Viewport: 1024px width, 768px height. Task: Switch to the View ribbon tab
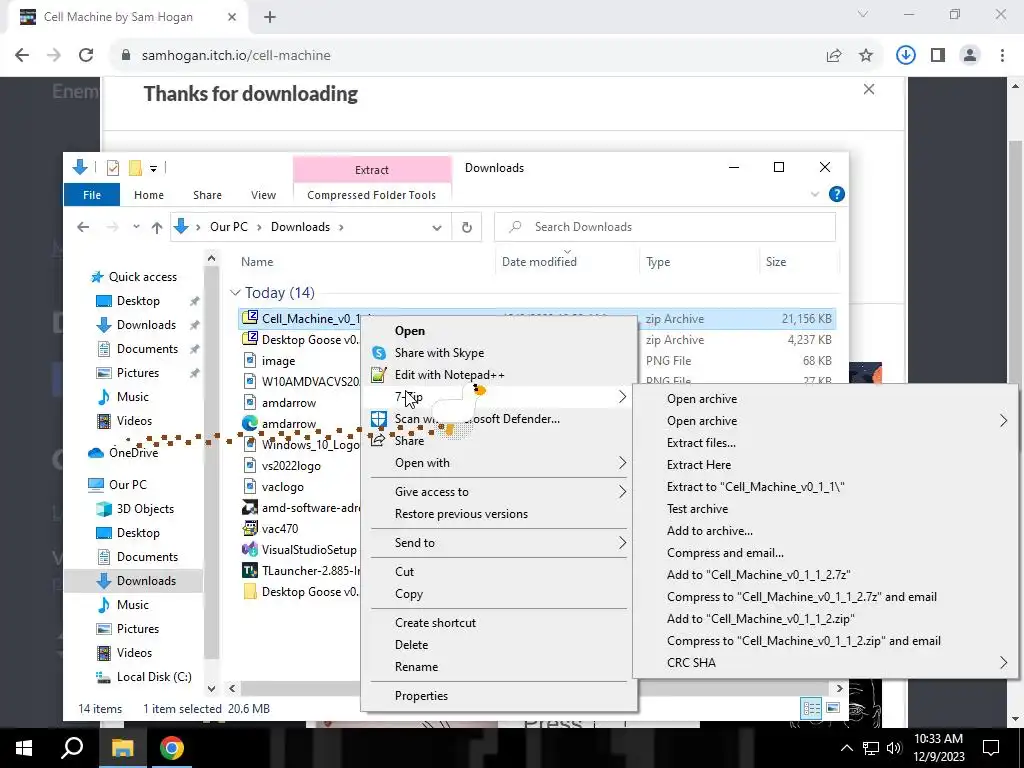pyautogui.click(x=263, y=195)
